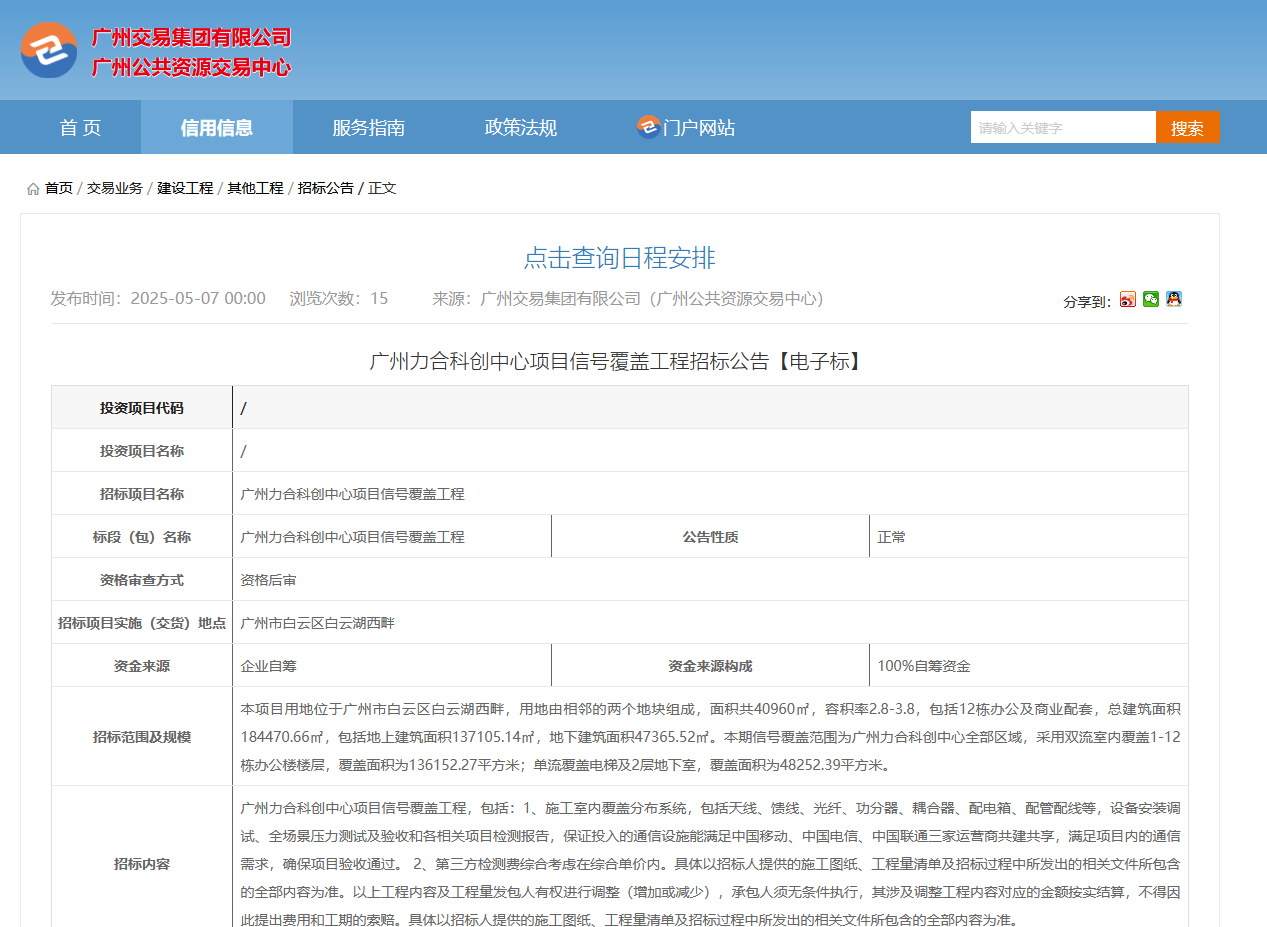Go to 建设工程 via breadcrumb trail
This screenshot has height=927, width=1267.
point(186,187)
